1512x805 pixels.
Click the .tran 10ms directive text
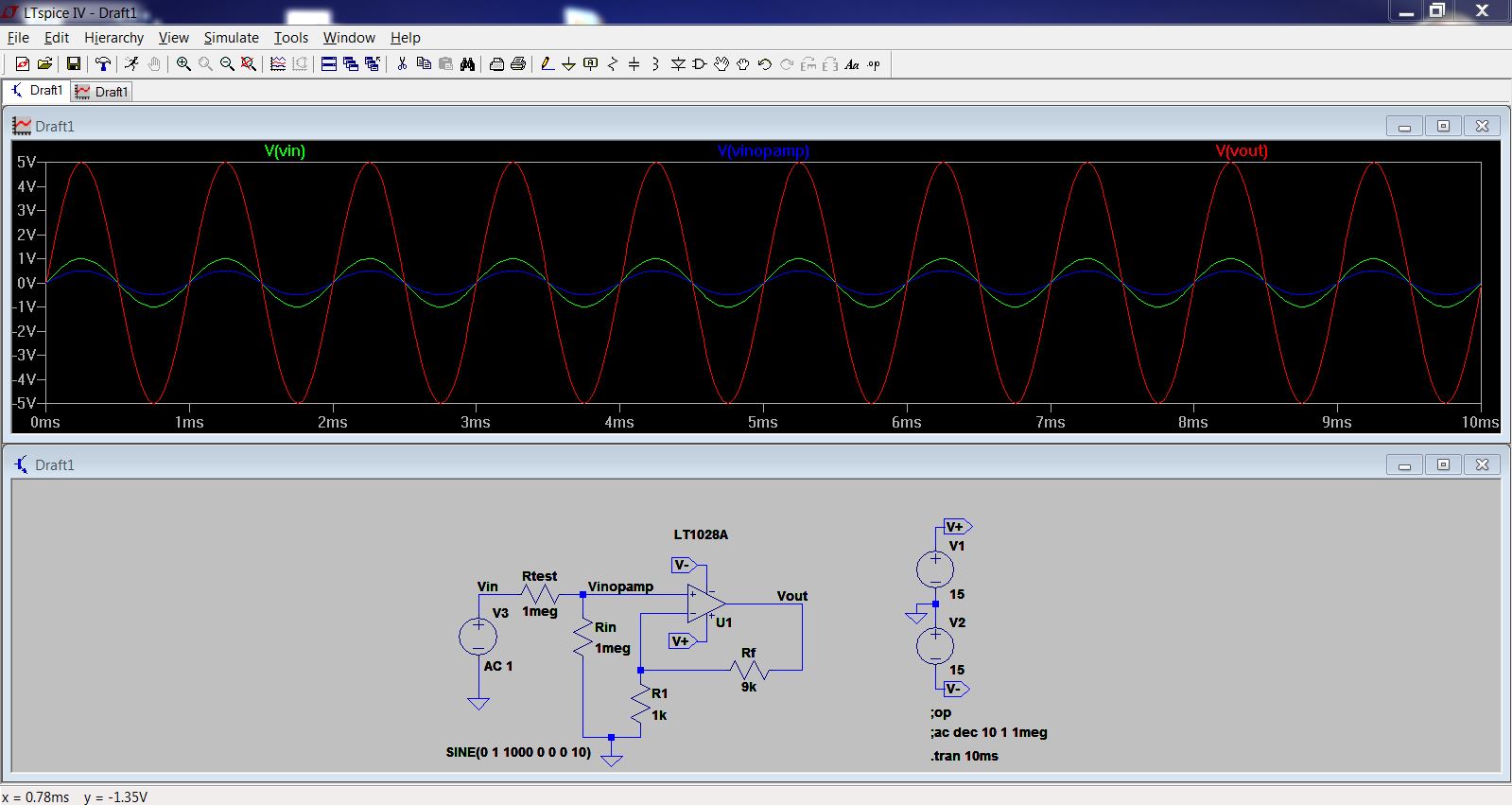pyautogui.click(x=965, y=756)
